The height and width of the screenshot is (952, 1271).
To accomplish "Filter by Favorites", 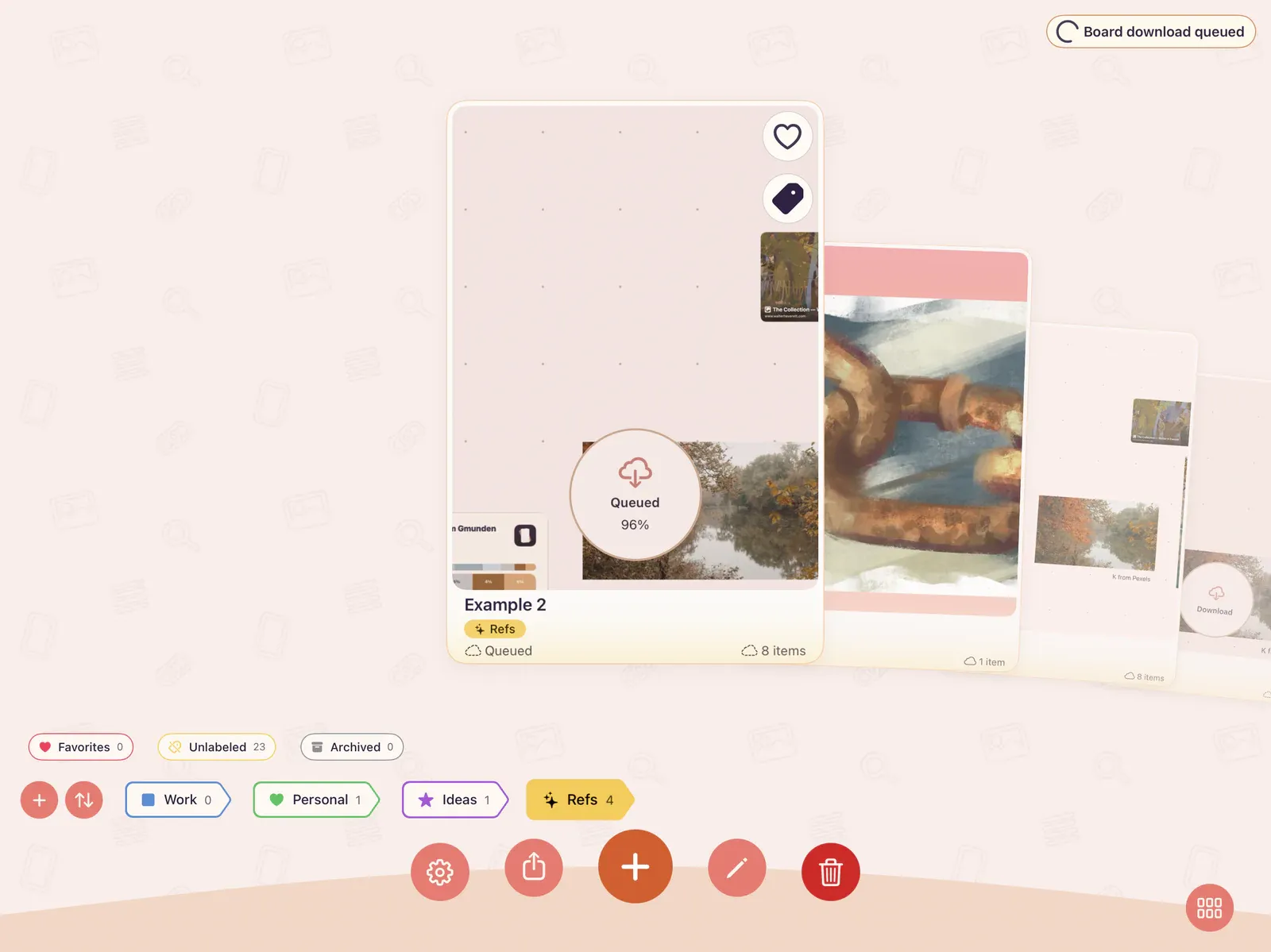I will point(81,747).
